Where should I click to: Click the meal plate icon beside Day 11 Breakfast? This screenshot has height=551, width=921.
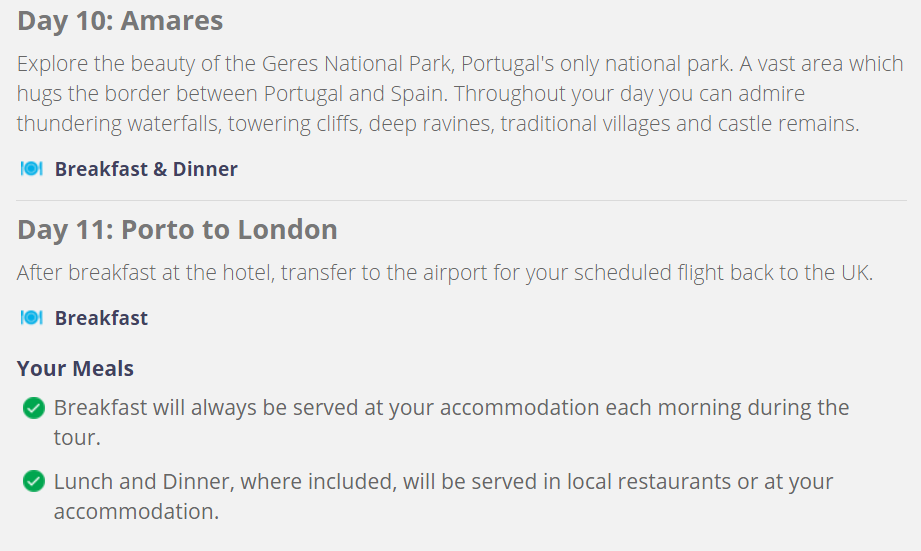click(x=32, y=318)
